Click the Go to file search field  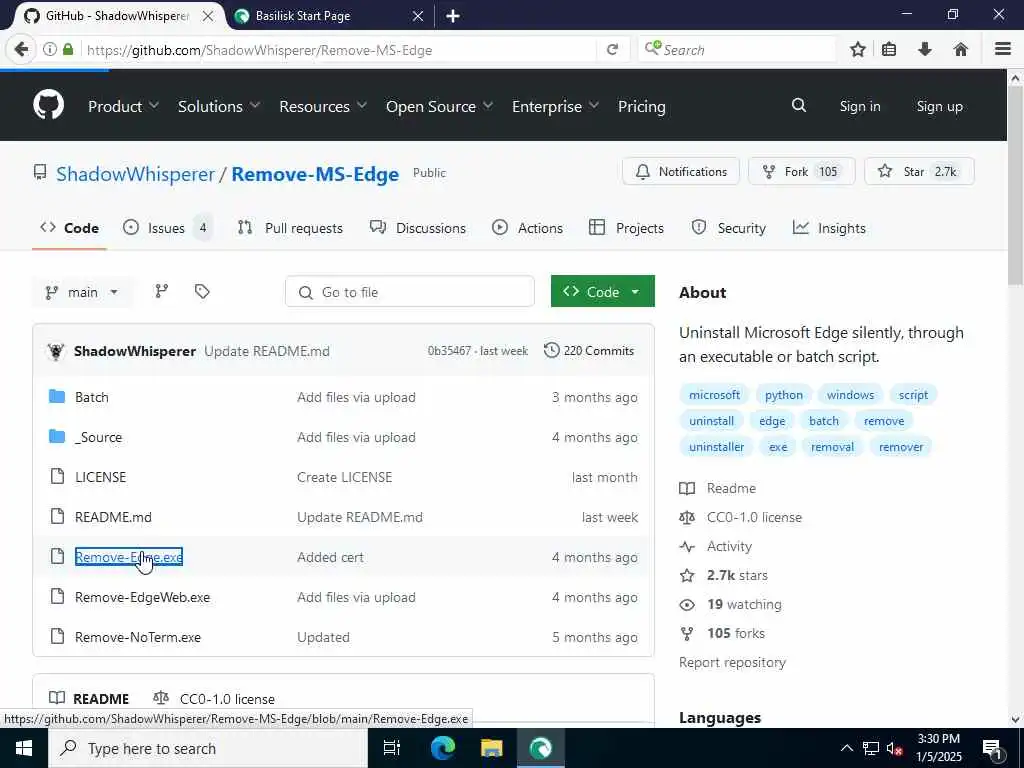409,292
